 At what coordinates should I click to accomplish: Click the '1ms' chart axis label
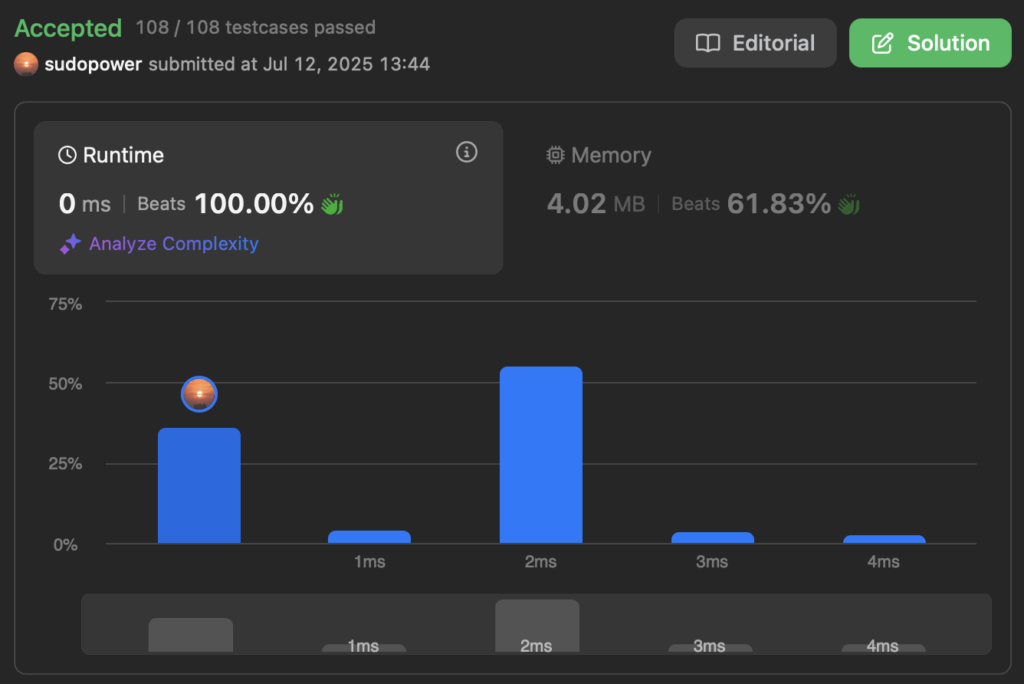pyautogui.click(x=370, y=562)
